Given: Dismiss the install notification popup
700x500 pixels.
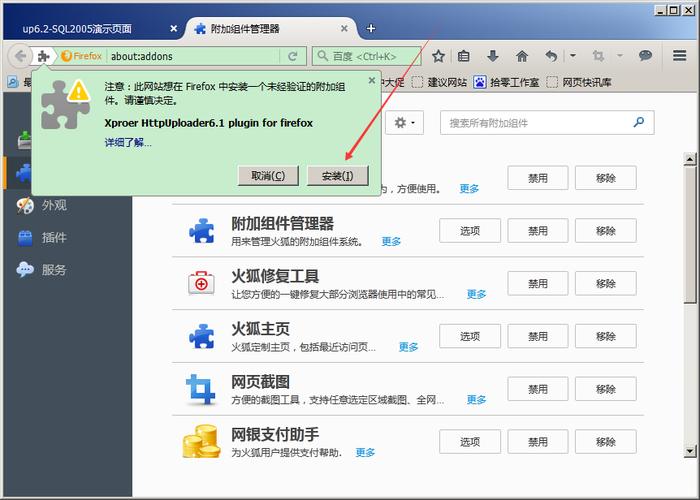Looking at the screenshot, I should point(371,80).
